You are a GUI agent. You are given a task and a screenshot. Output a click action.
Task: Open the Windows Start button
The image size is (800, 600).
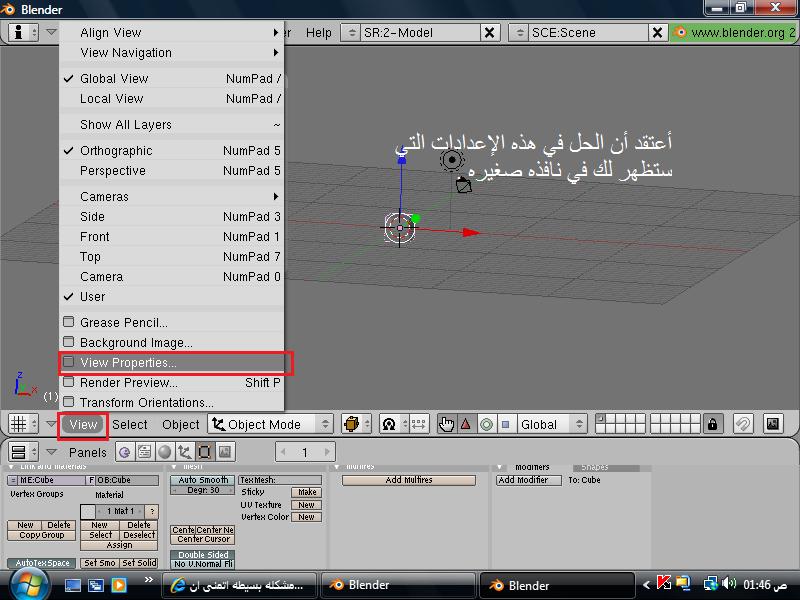point(29,585)
